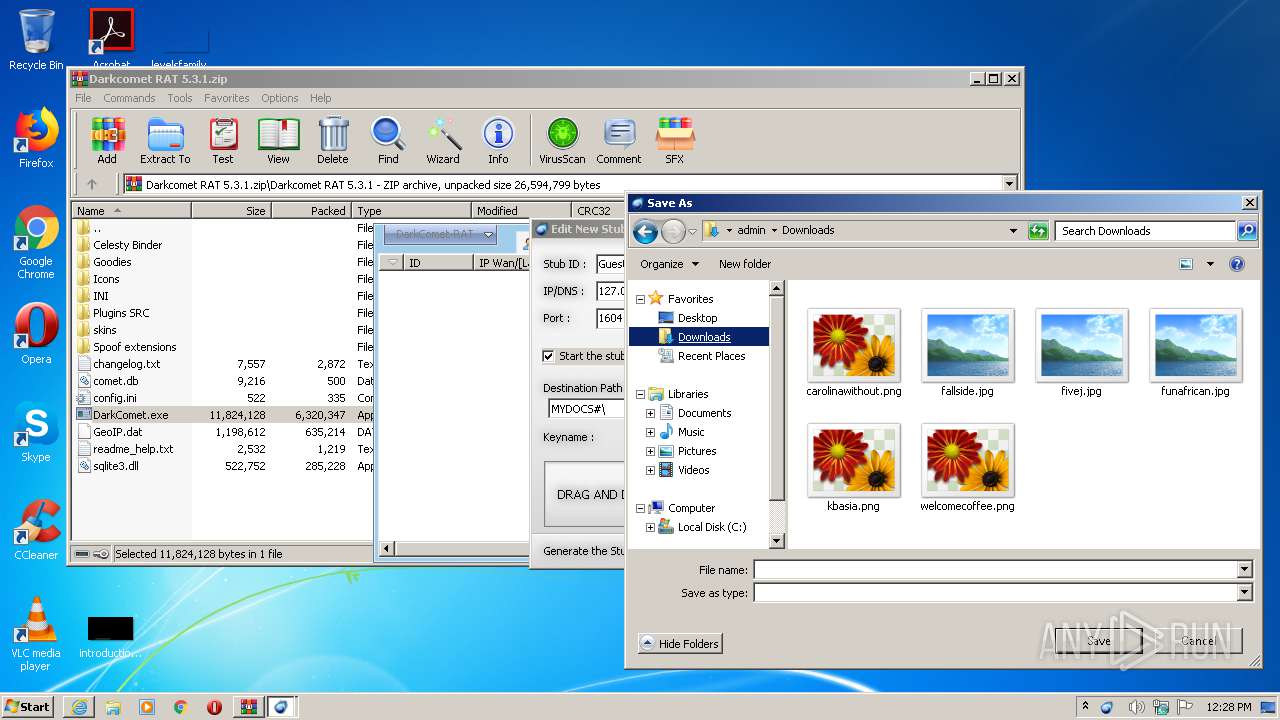Click the Hide Folders button
This screenshot has height=720, width=1280.
[x=679, y=644]
